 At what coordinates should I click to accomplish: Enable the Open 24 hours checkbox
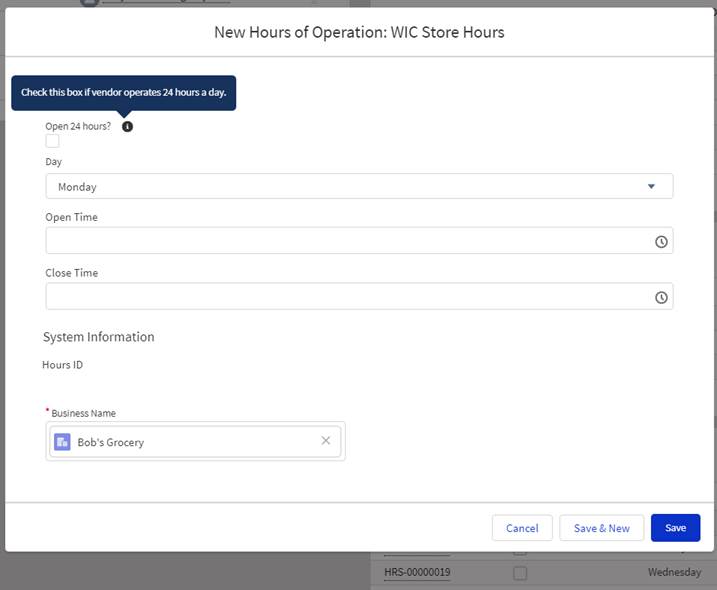pyautogui.click(x=52, y=141)
